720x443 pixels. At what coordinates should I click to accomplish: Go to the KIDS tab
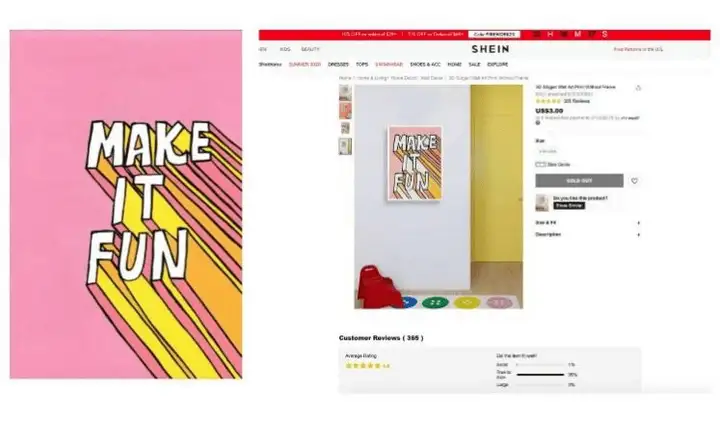(285, 49)
